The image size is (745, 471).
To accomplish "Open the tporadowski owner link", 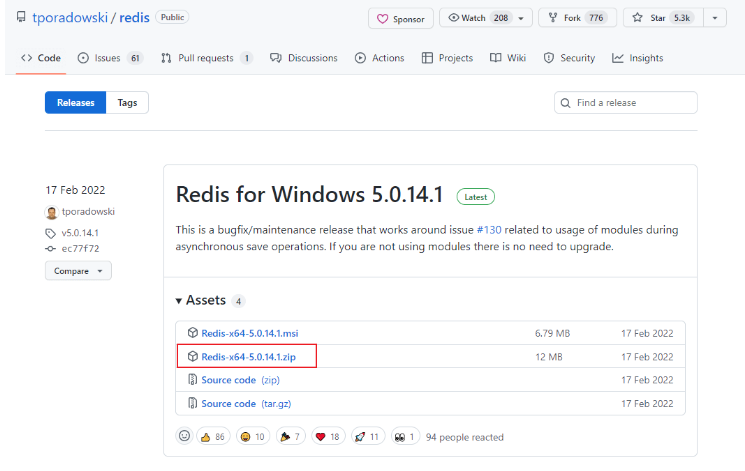I will [x=70, y=18].
